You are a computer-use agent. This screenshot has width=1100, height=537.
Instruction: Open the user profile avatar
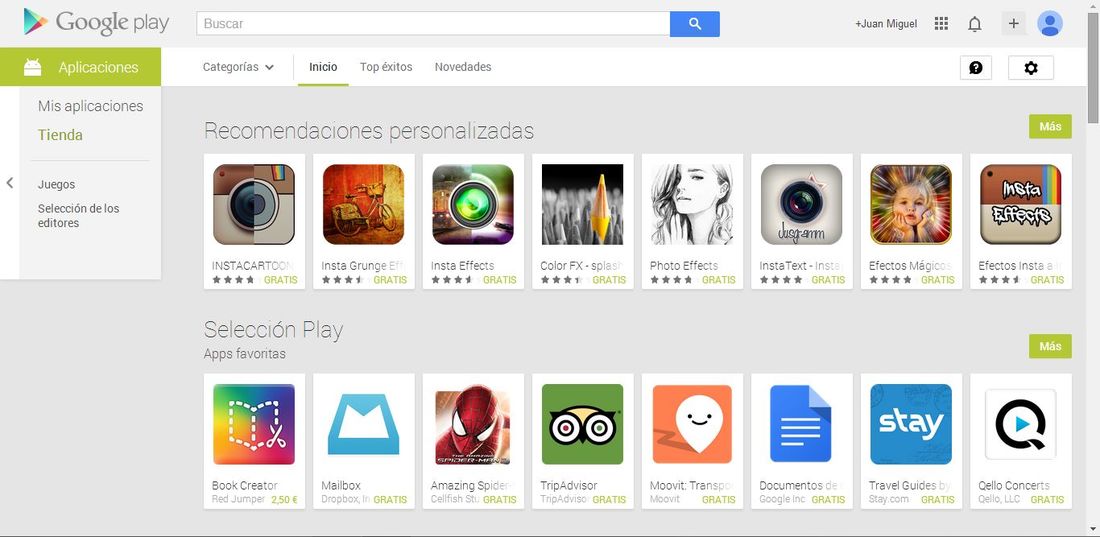pos(1049,24)
